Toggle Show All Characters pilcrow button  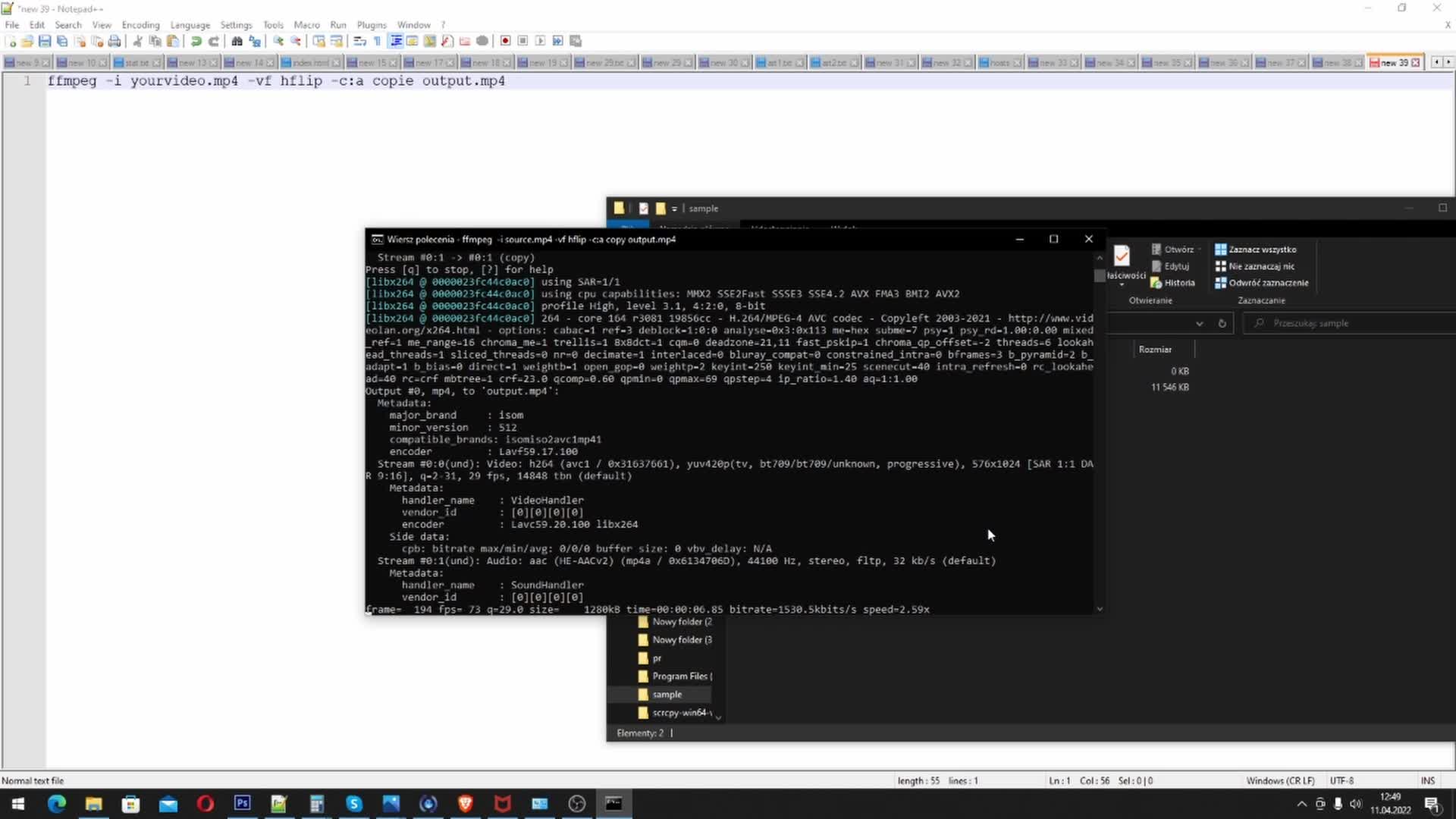pos(377,41)
